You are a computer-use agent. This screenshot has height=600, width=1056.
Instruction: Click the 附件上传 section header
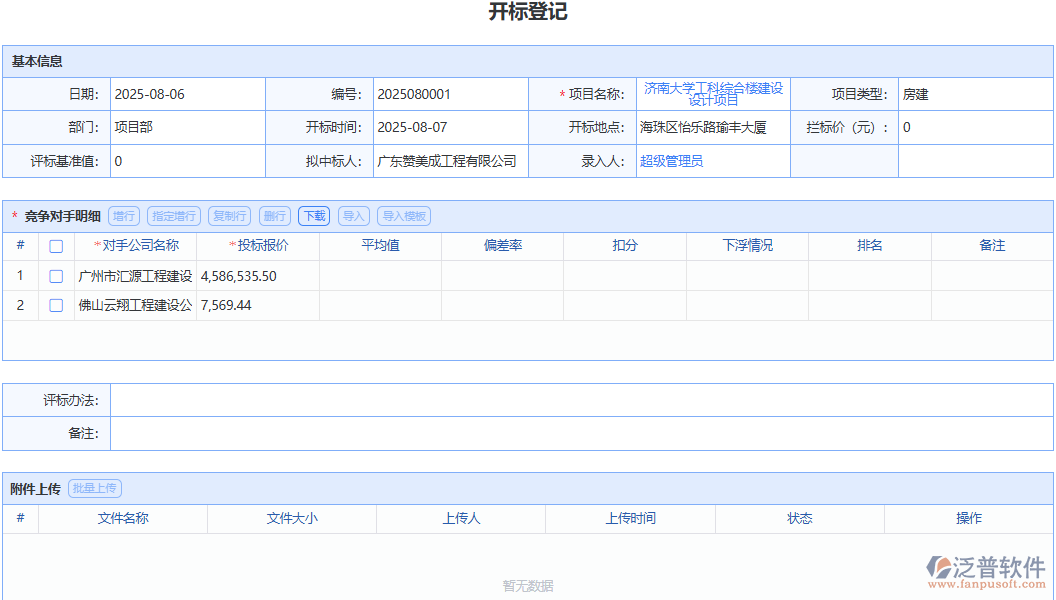point(35,488)
